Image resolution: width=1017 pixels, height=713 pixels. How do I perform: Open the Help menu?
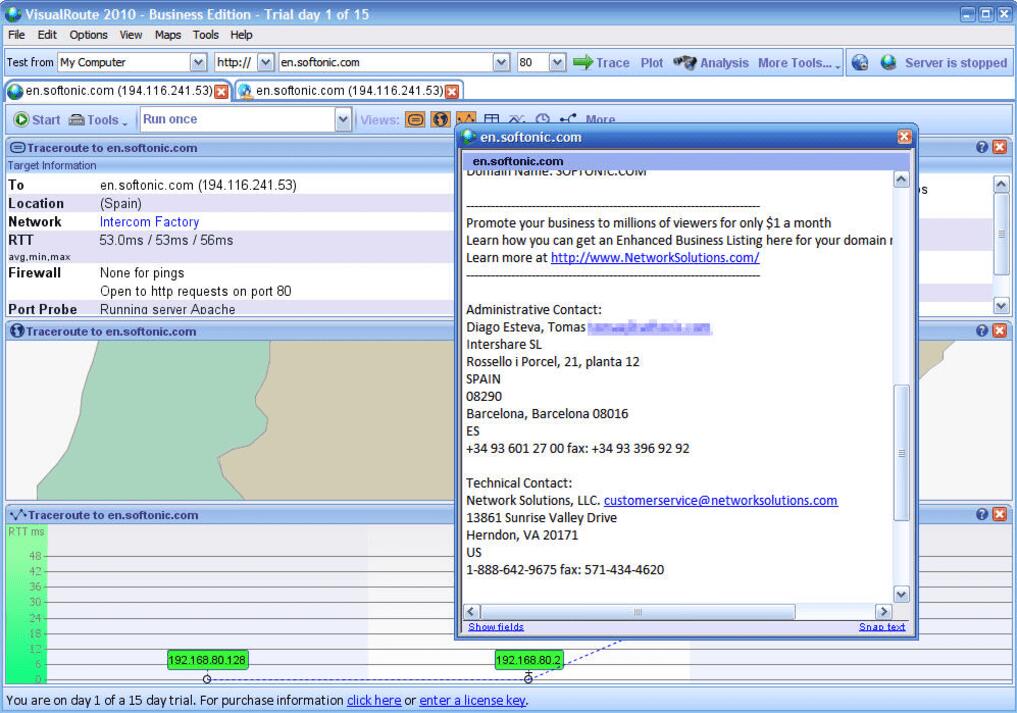tap(241, 35)
